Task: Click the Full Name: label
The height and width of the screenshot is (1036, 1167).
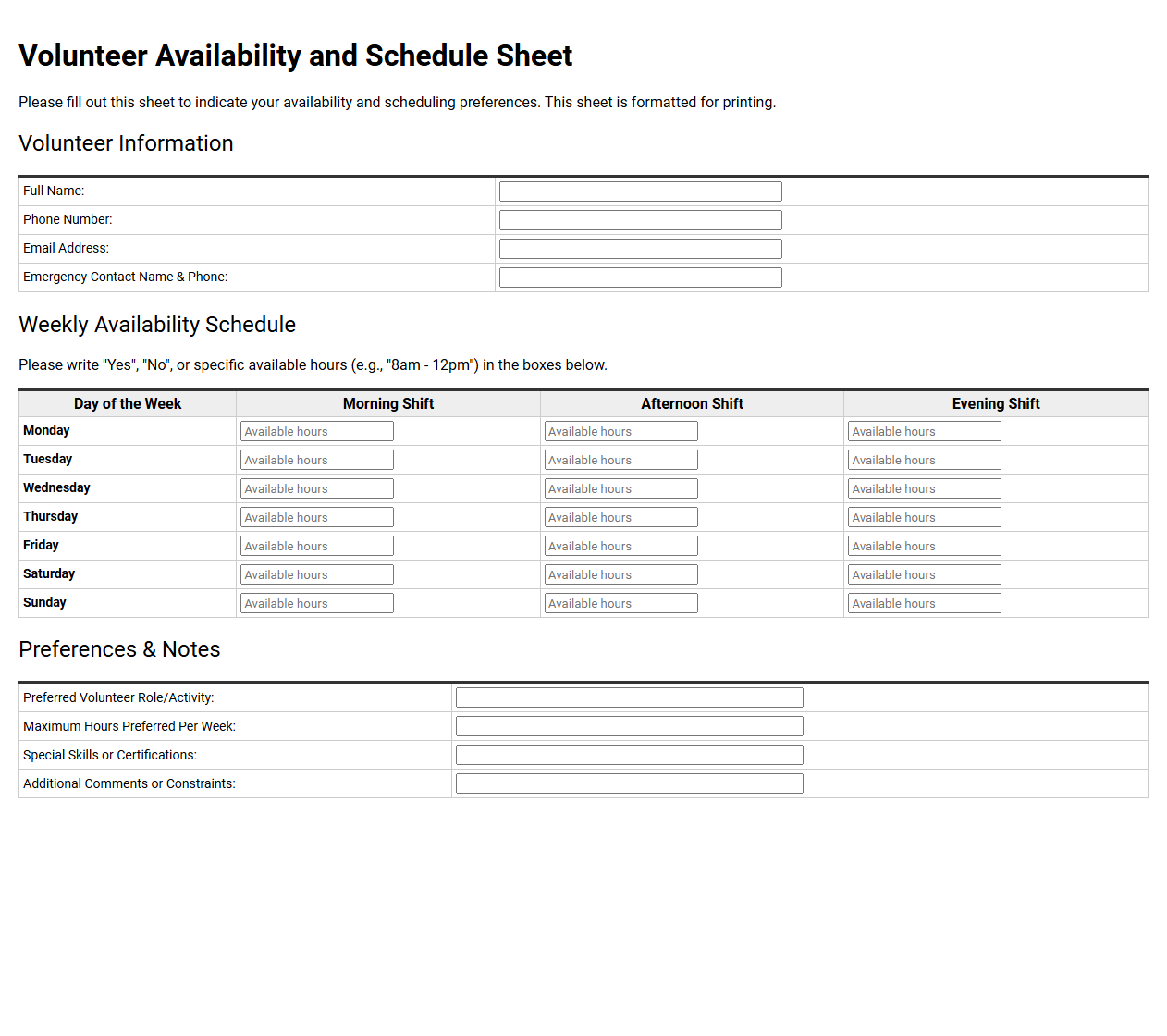Action: pyautogui.click(x=54, y=191)
